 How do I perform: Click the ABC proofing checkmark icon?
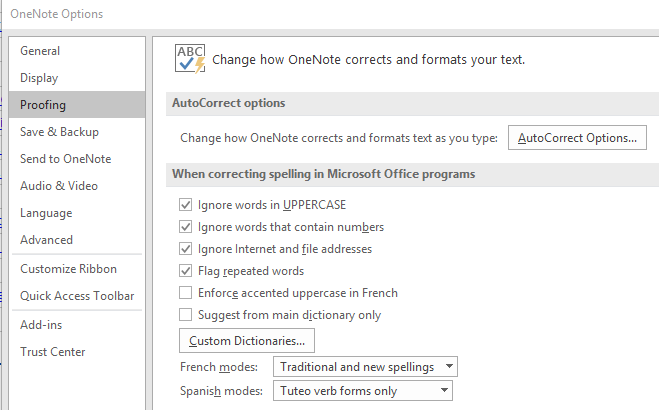190,59
